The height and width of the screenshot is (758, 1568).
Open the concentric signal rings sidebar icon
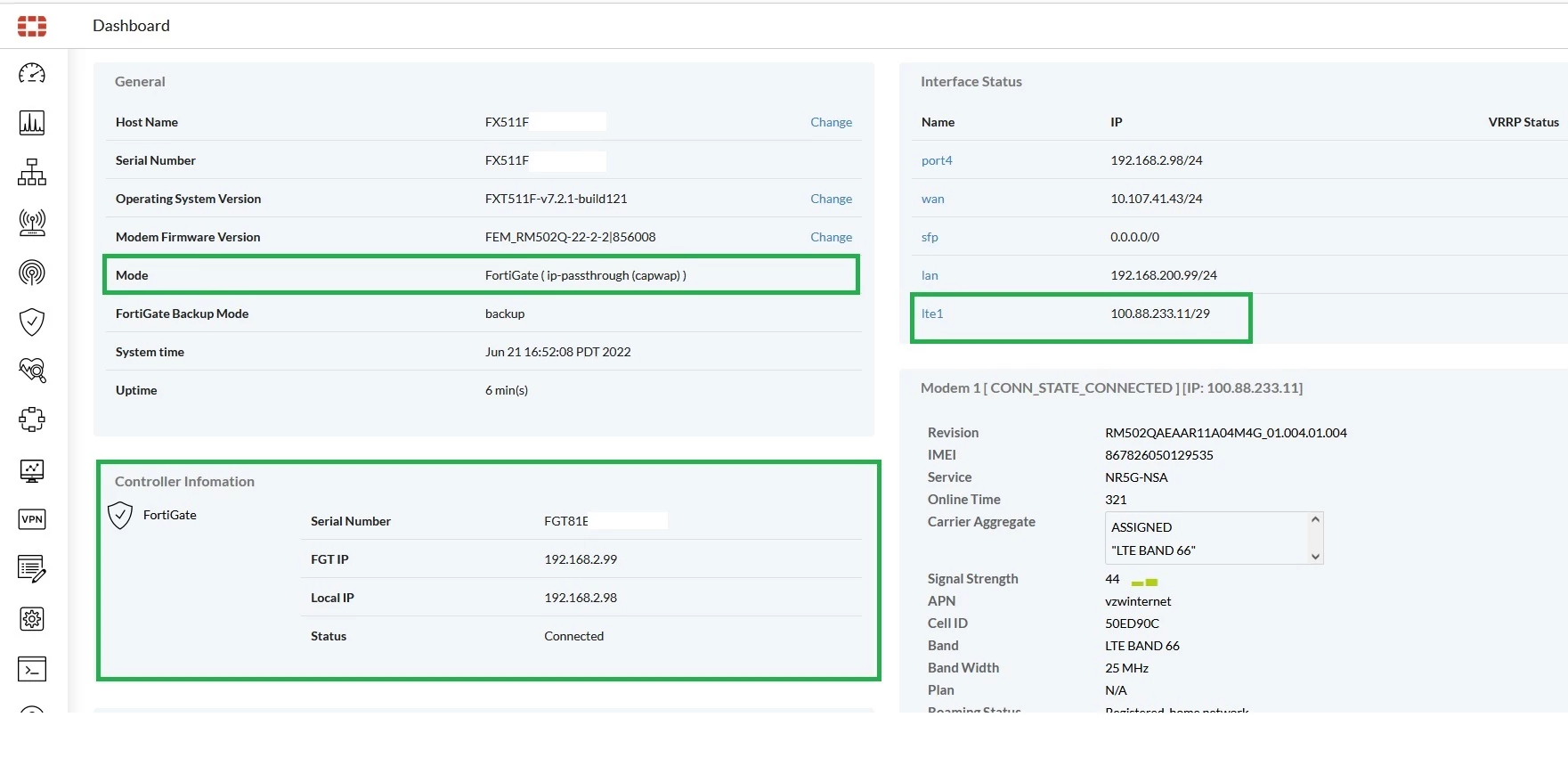(32, 273)
